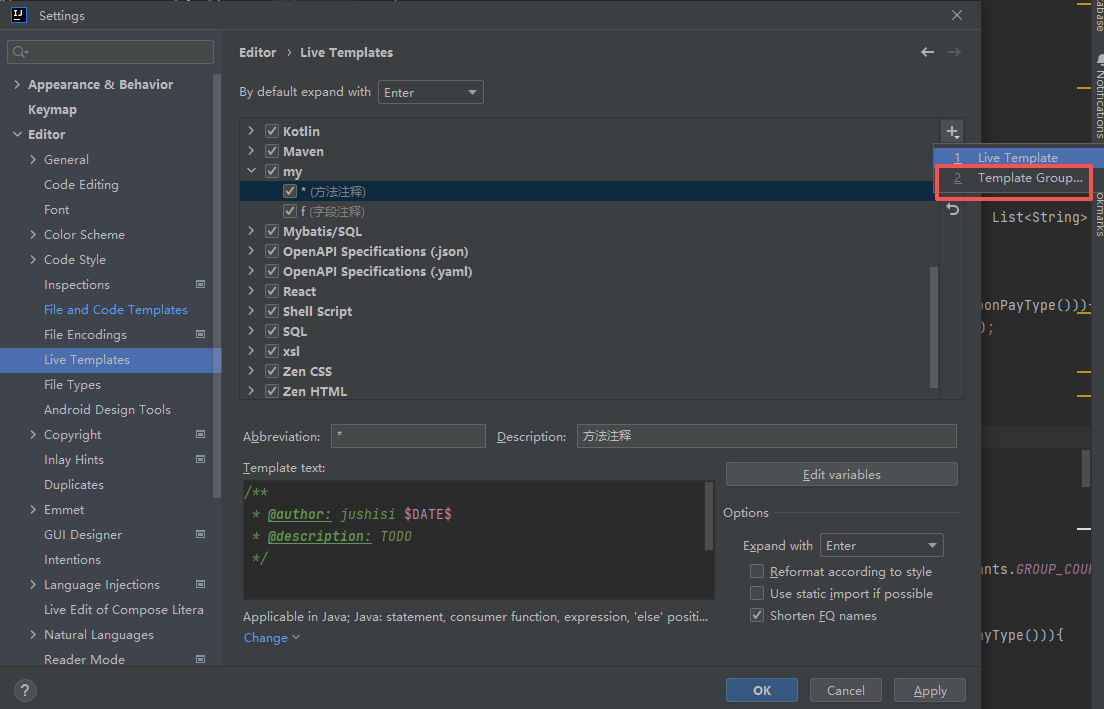Uncheck the f (字段注释) template checkbox
The width and height of the screenshot is (1104, 709).
click(289, 211)
